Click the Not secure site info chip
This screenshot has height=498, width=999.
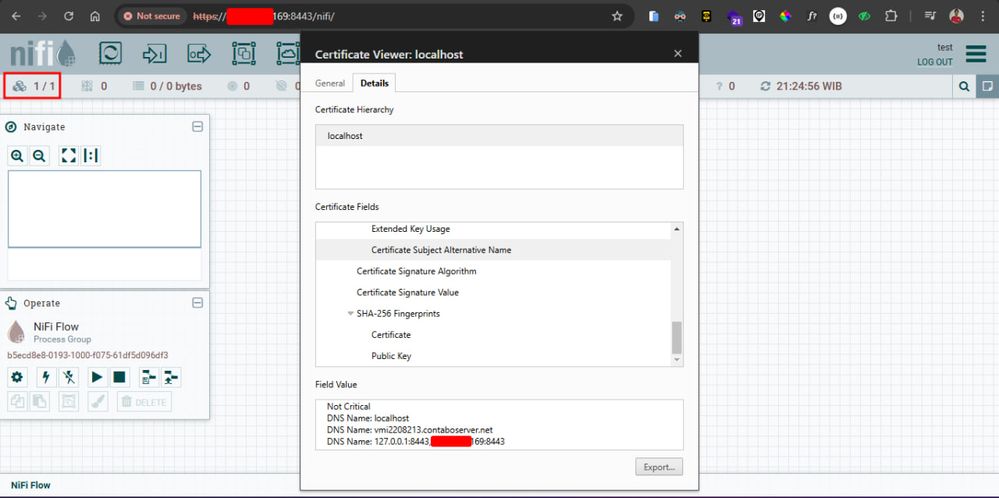[152, 17]
